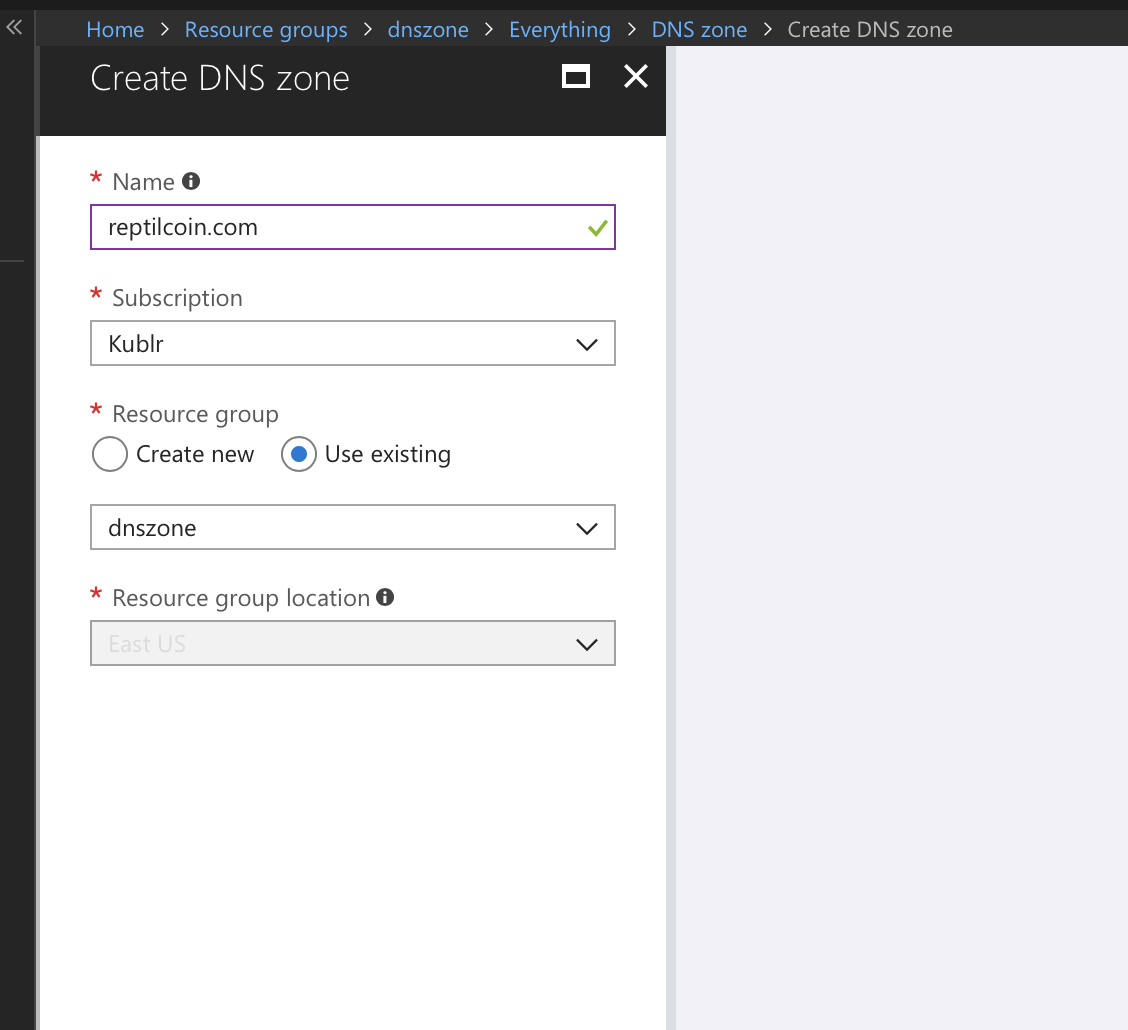Open the East US location dropdown
The height and width of the screenshot is (1030, 1128).
(x=352, y=643)
